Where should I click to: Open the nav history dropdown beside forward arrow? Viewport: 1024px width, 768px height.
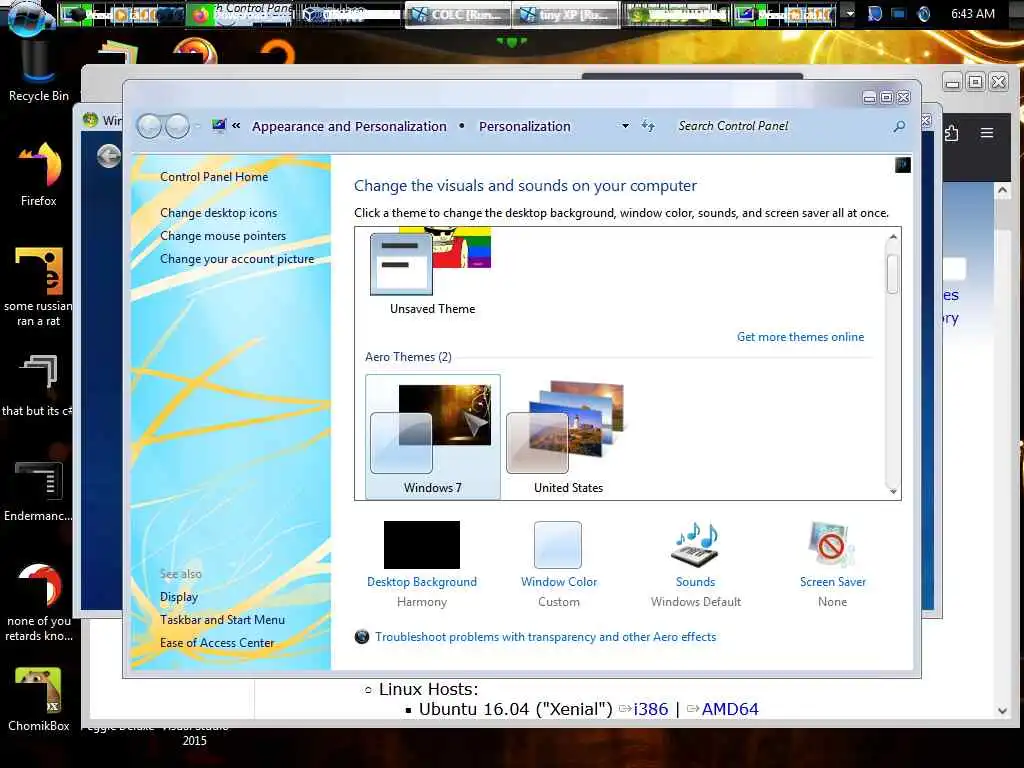197,125
